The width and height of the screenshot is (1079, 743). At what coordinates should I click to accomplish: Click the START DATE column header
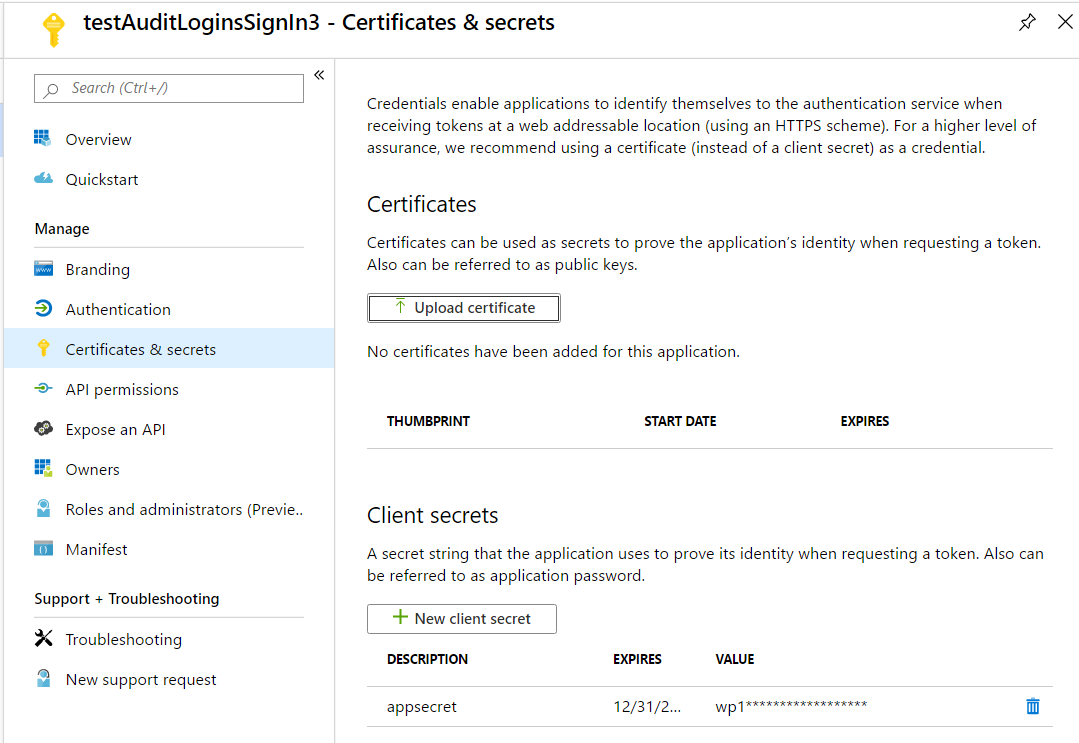680,421
